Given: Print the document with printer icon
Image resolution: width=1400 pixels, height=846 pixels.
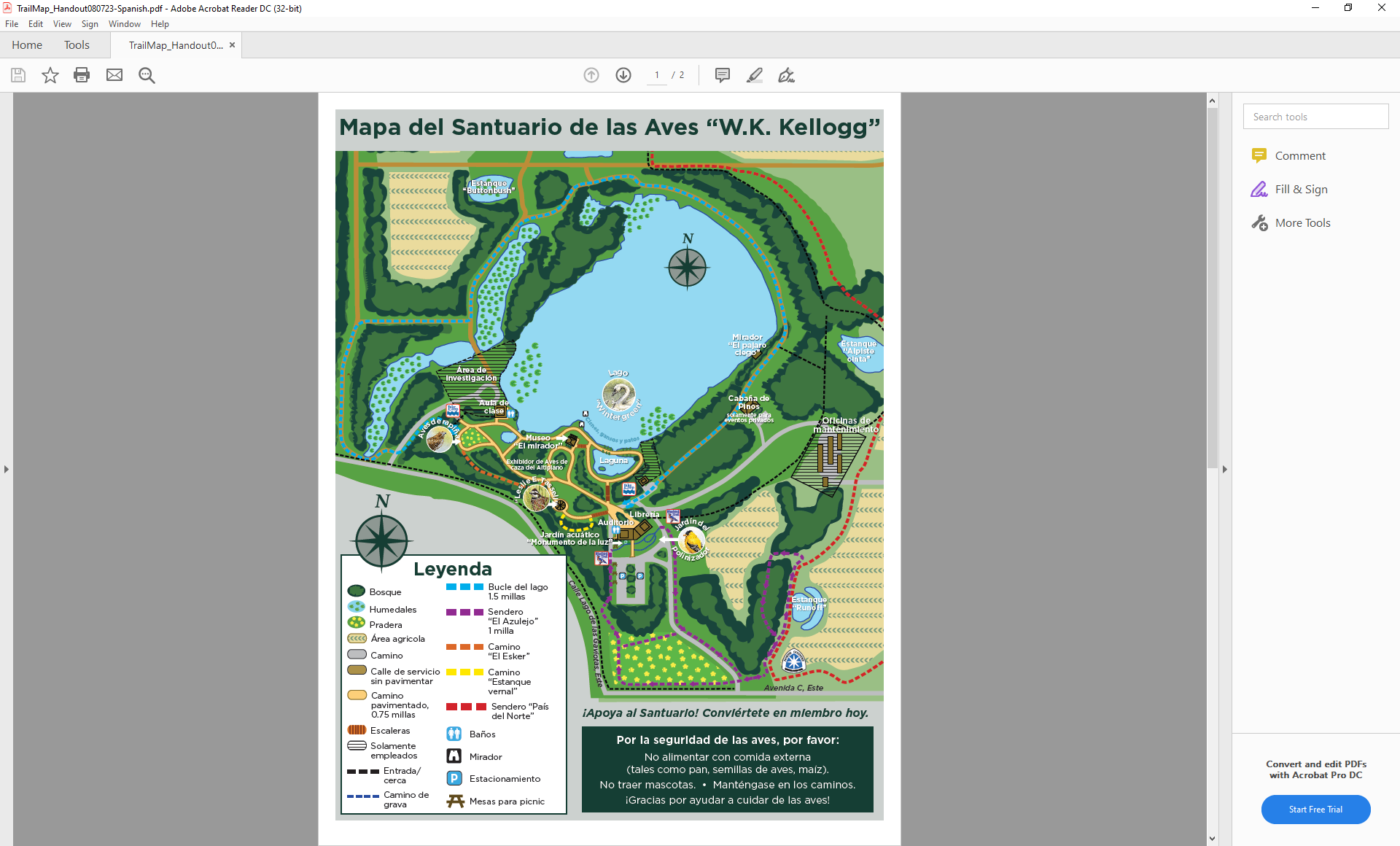Looking at the screenshot, I should [x=82, y=75].
